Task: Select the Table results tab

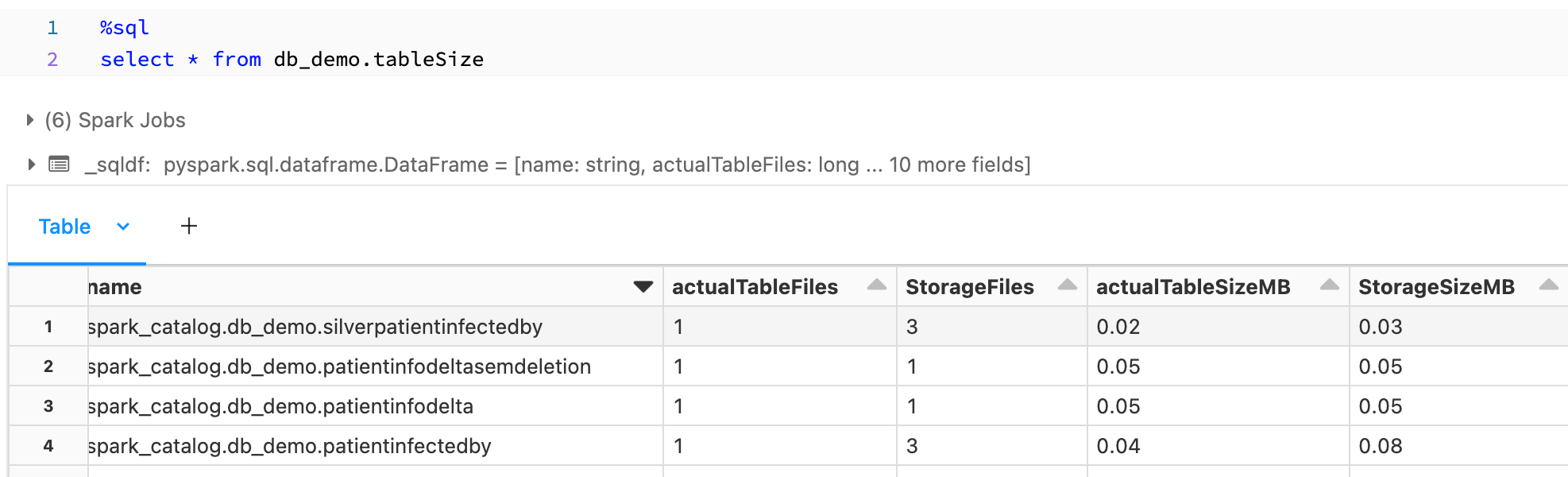Action: point(64,227)
